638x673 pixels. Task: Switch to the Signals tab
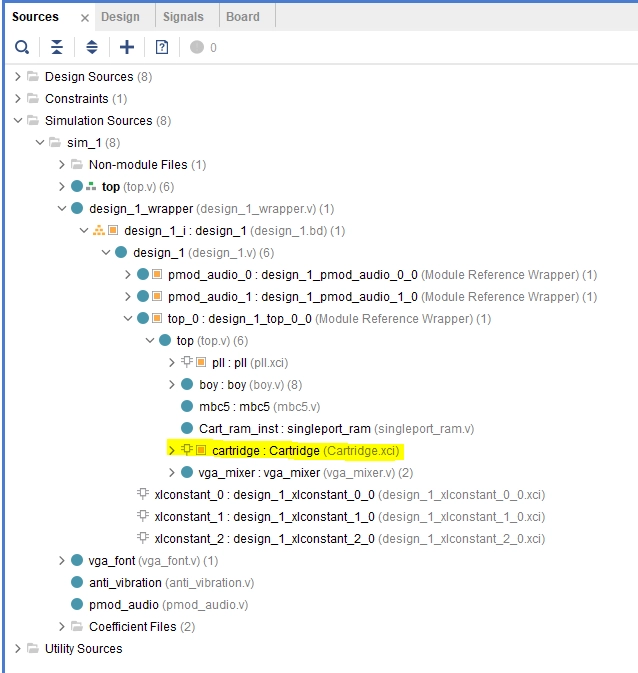(x=183, y=17)
